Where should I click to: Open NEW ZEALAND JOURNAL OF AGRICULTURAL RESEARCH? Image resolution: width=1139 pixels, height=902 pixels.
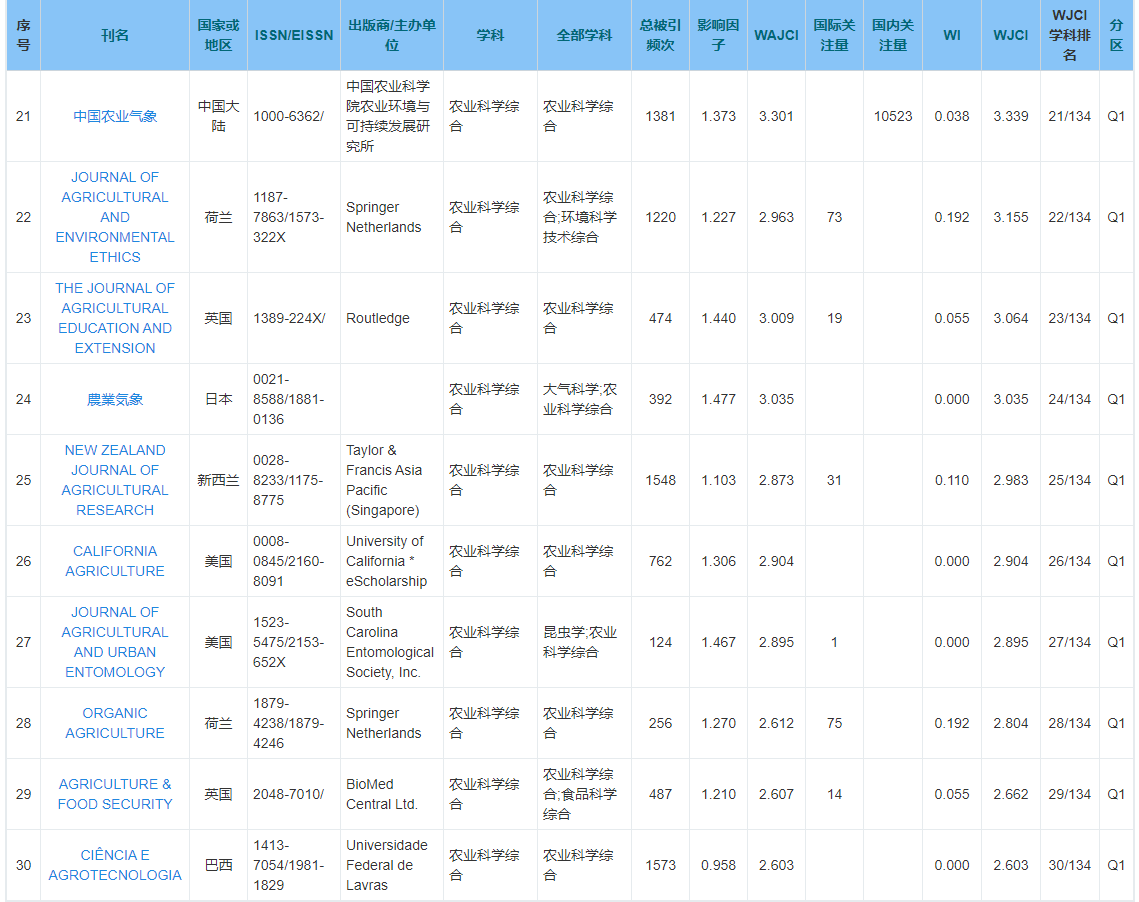click(115, 480)
